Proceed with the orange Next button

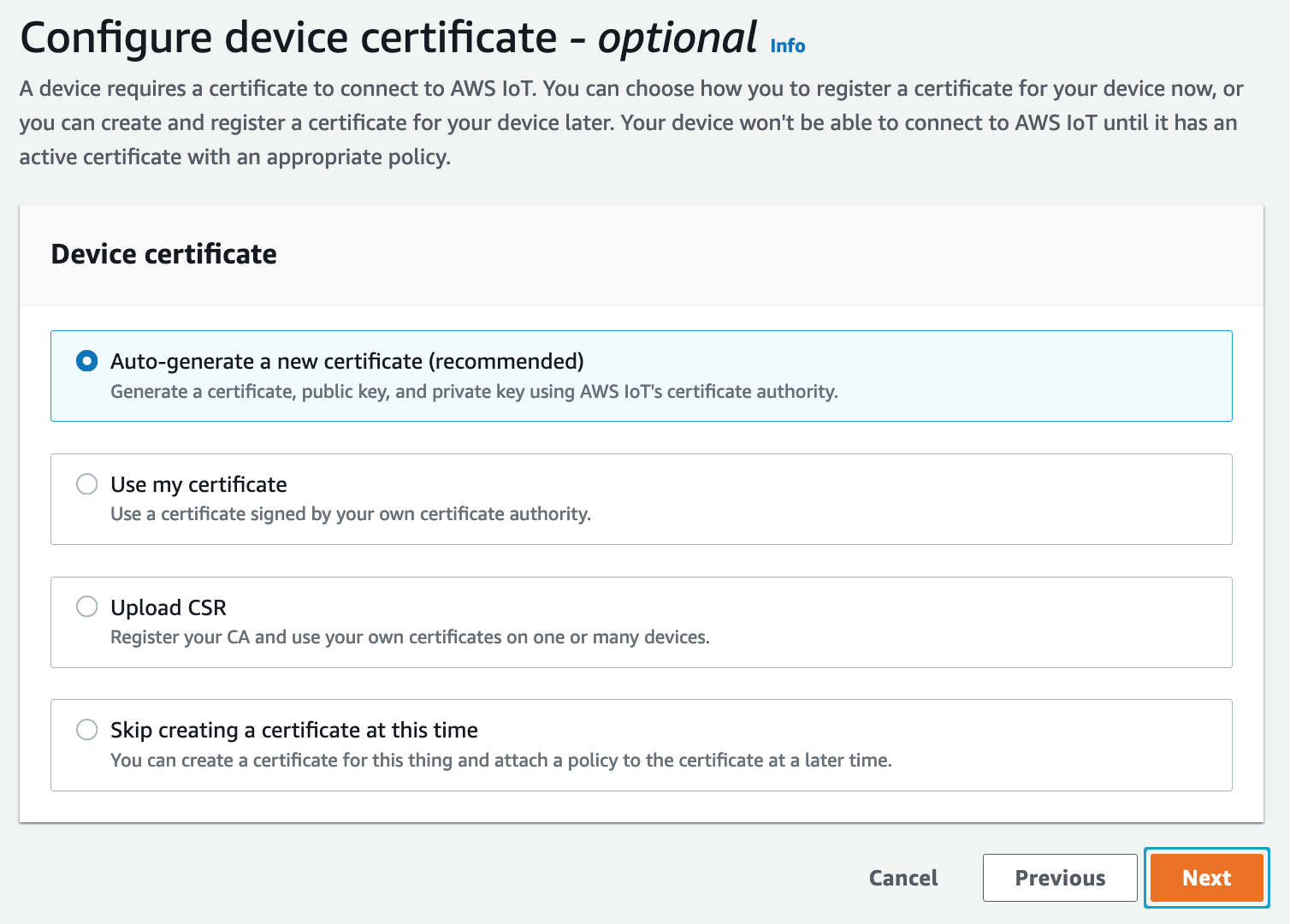(x=1206, y=878)
